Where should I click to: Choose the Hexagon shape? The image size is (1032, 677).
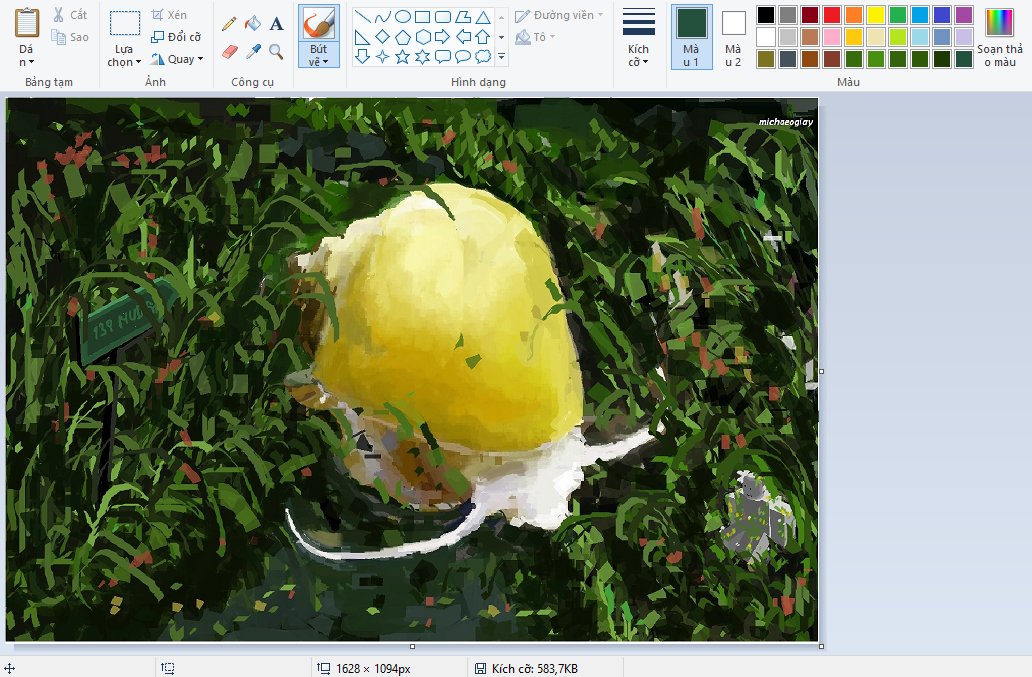point(423,37)
